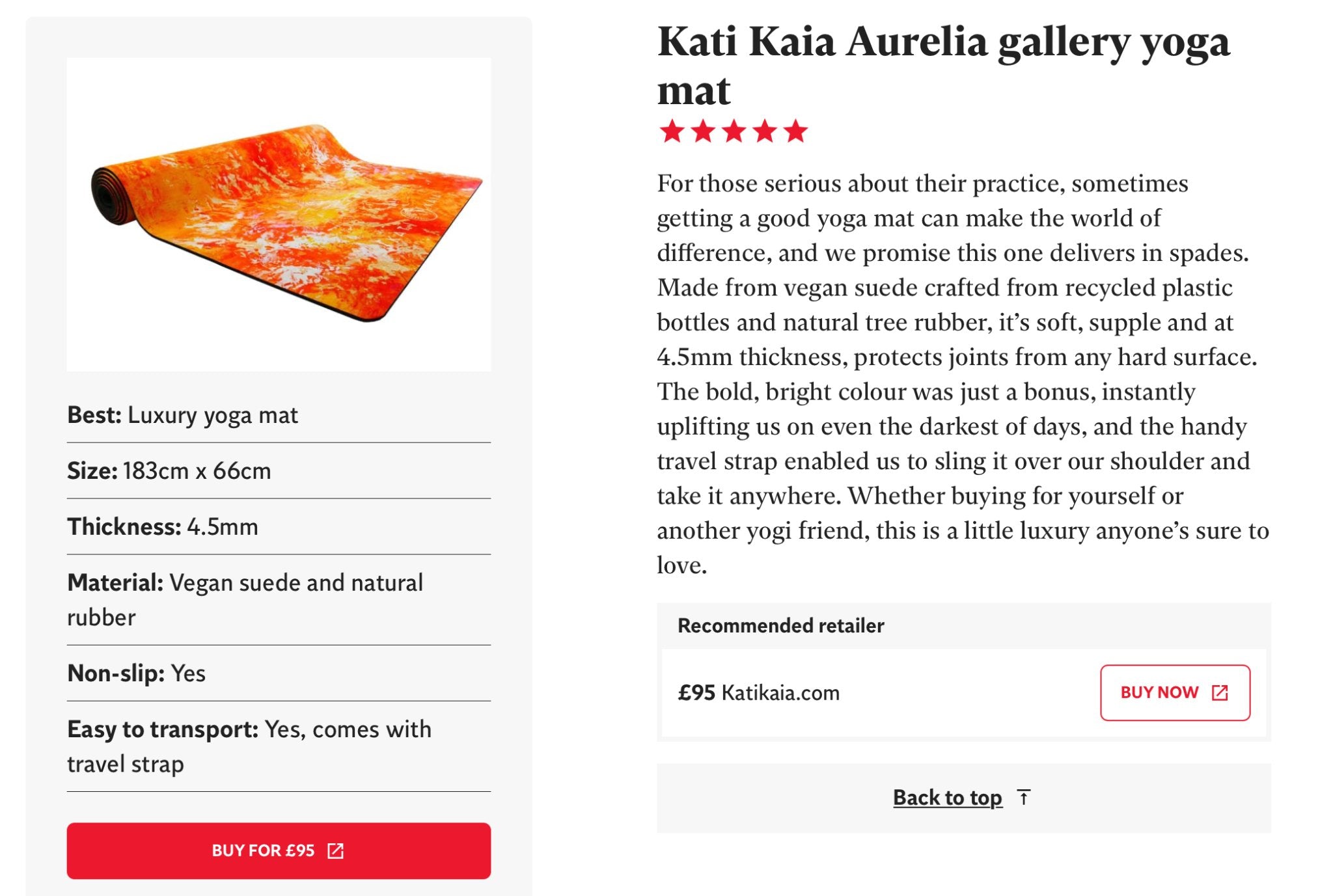1333x896 pixels.
Task: Click the Non-slip: Yes specification row
Action: (x=279, y=673)
